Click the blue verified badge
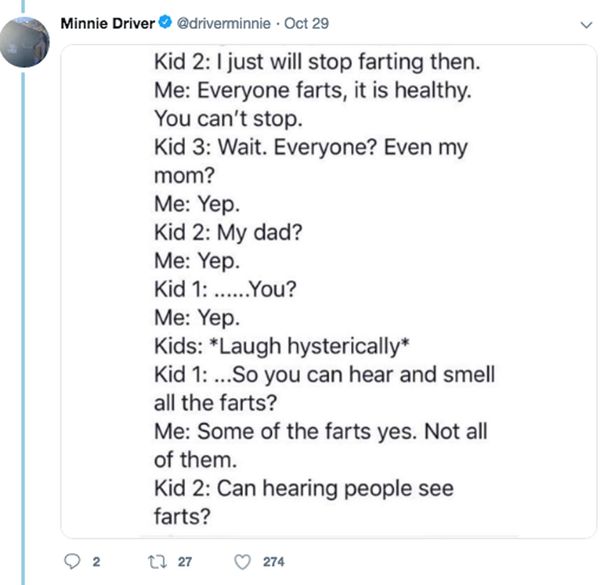 click(x=165, y=22)
